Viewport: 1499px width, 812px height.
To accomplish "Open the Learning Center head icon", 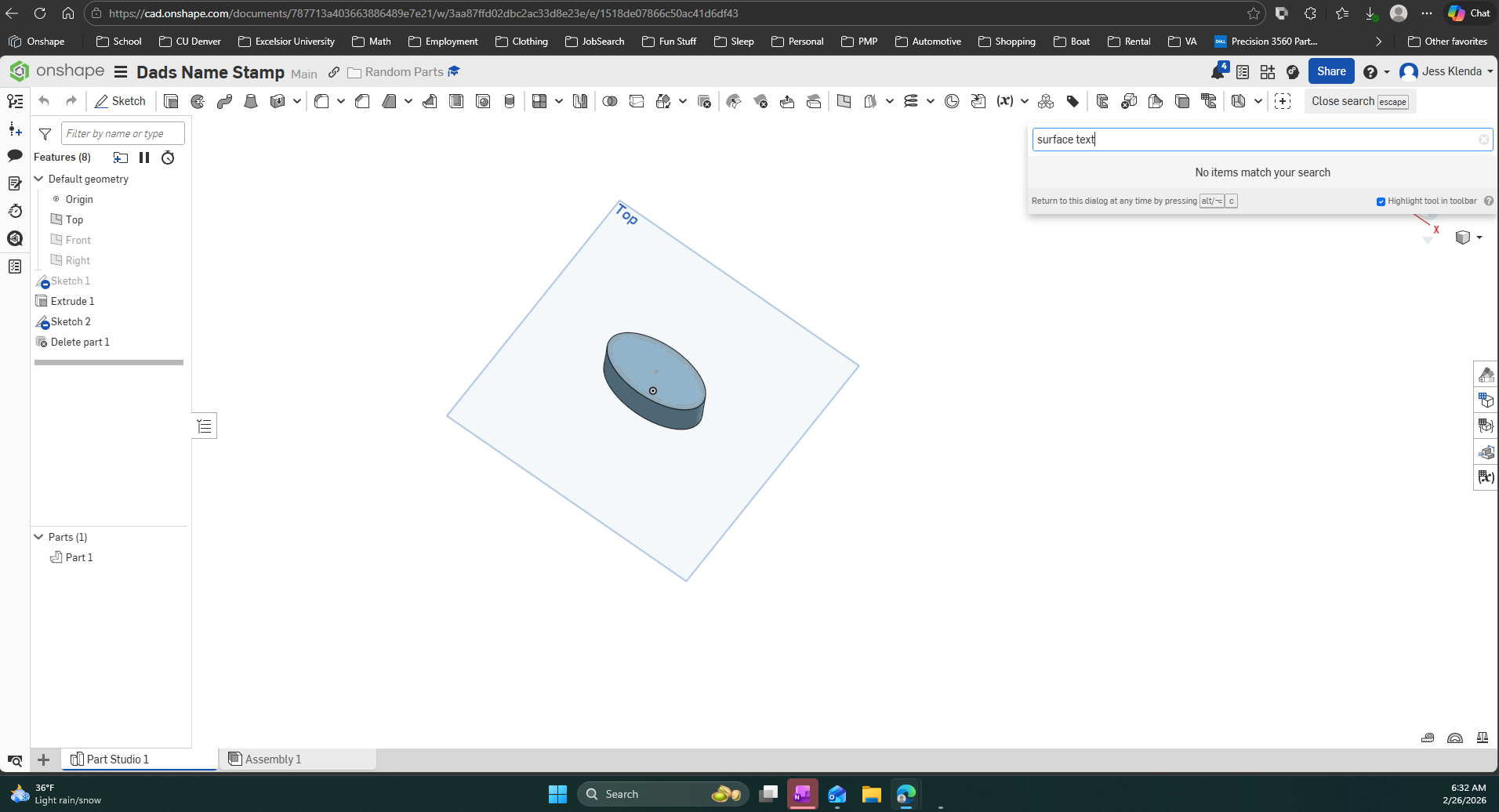I will tap(1293, 72).
